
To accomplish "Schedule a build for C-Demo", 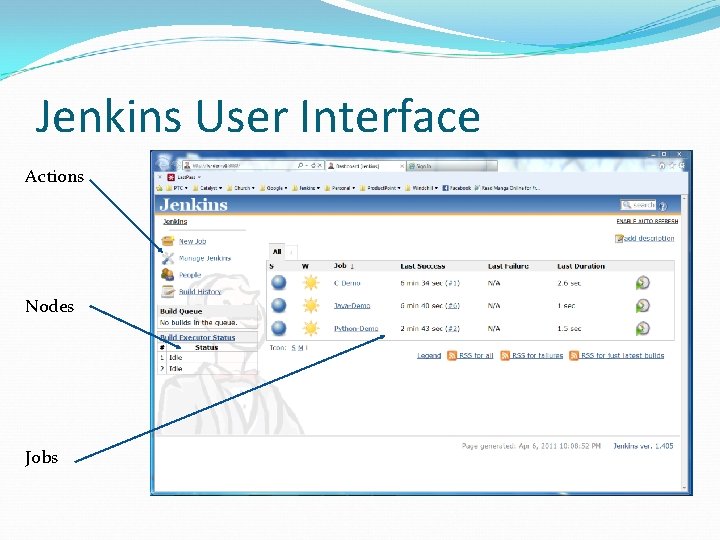I will tap(643, 283).
